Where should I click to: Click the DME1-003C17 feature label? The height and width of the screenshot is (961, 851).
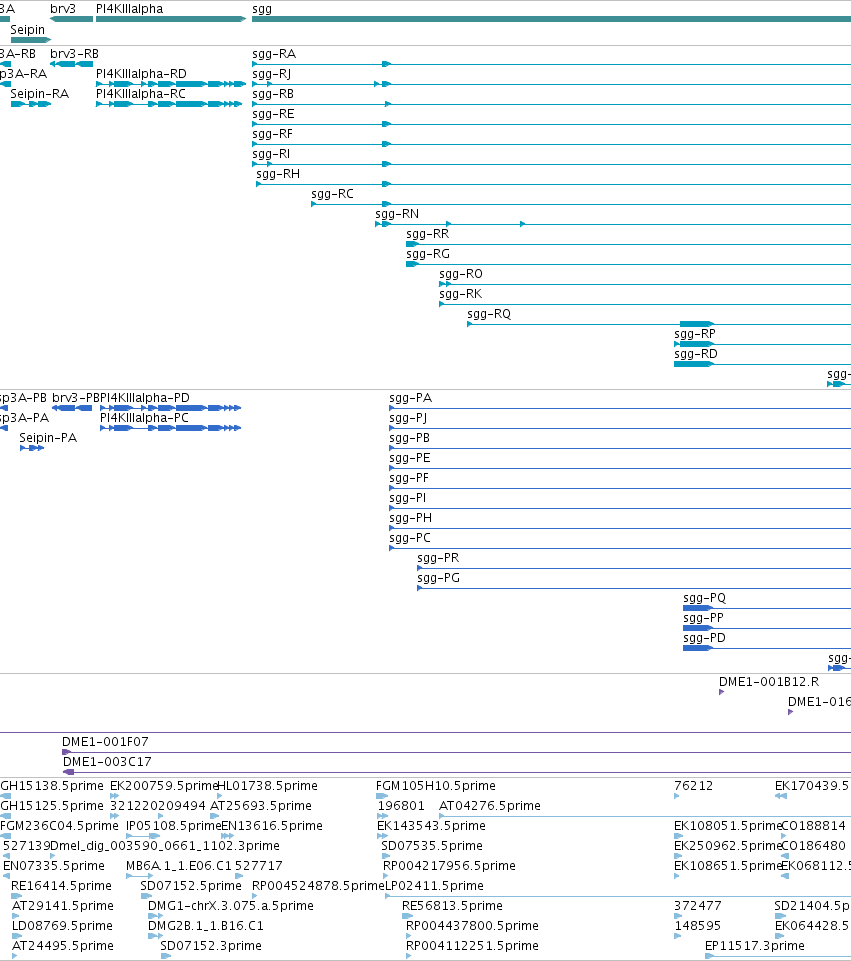(107, 762)
